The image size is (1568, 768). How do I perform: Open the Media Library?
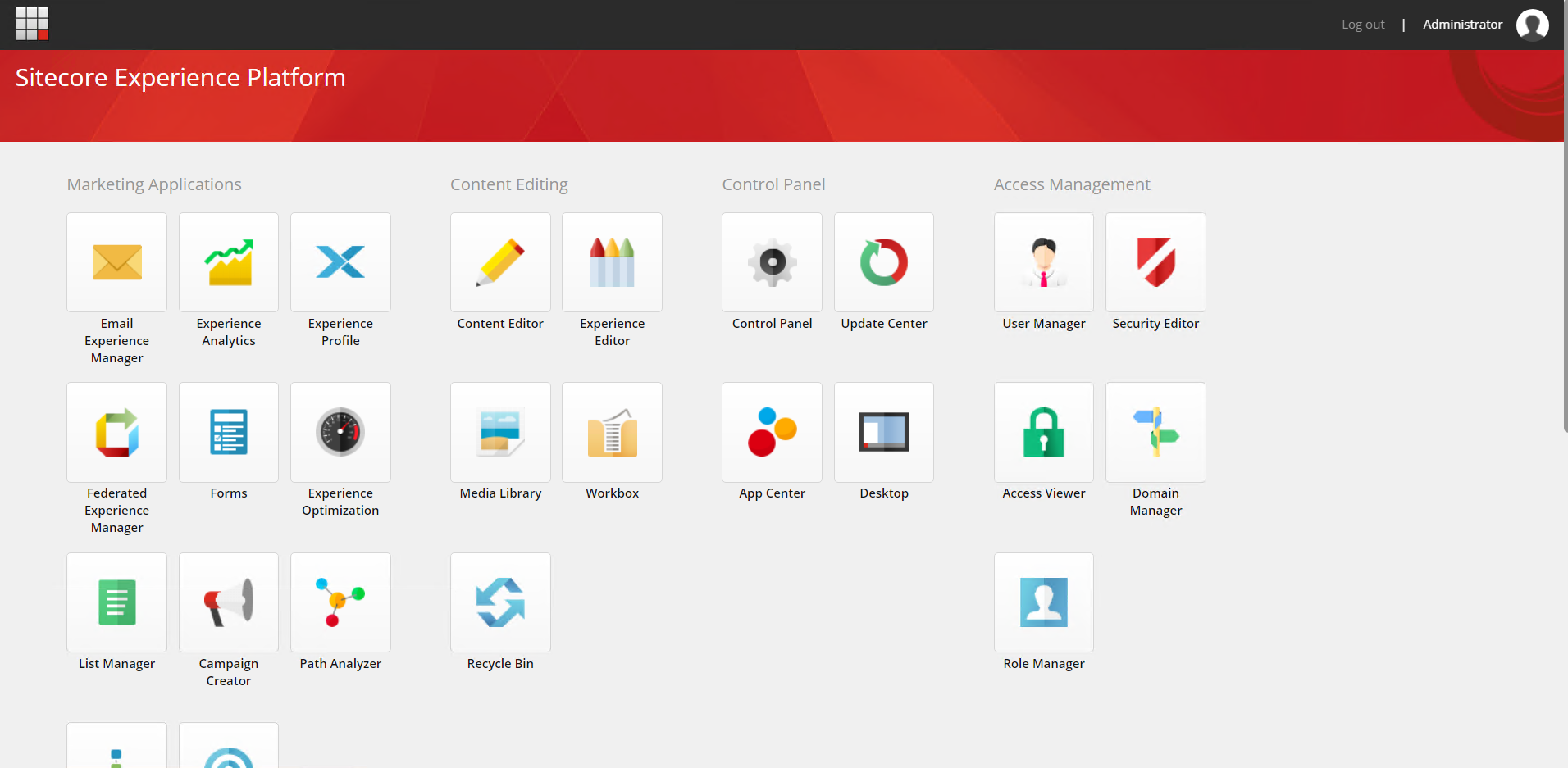coord(500,432)
